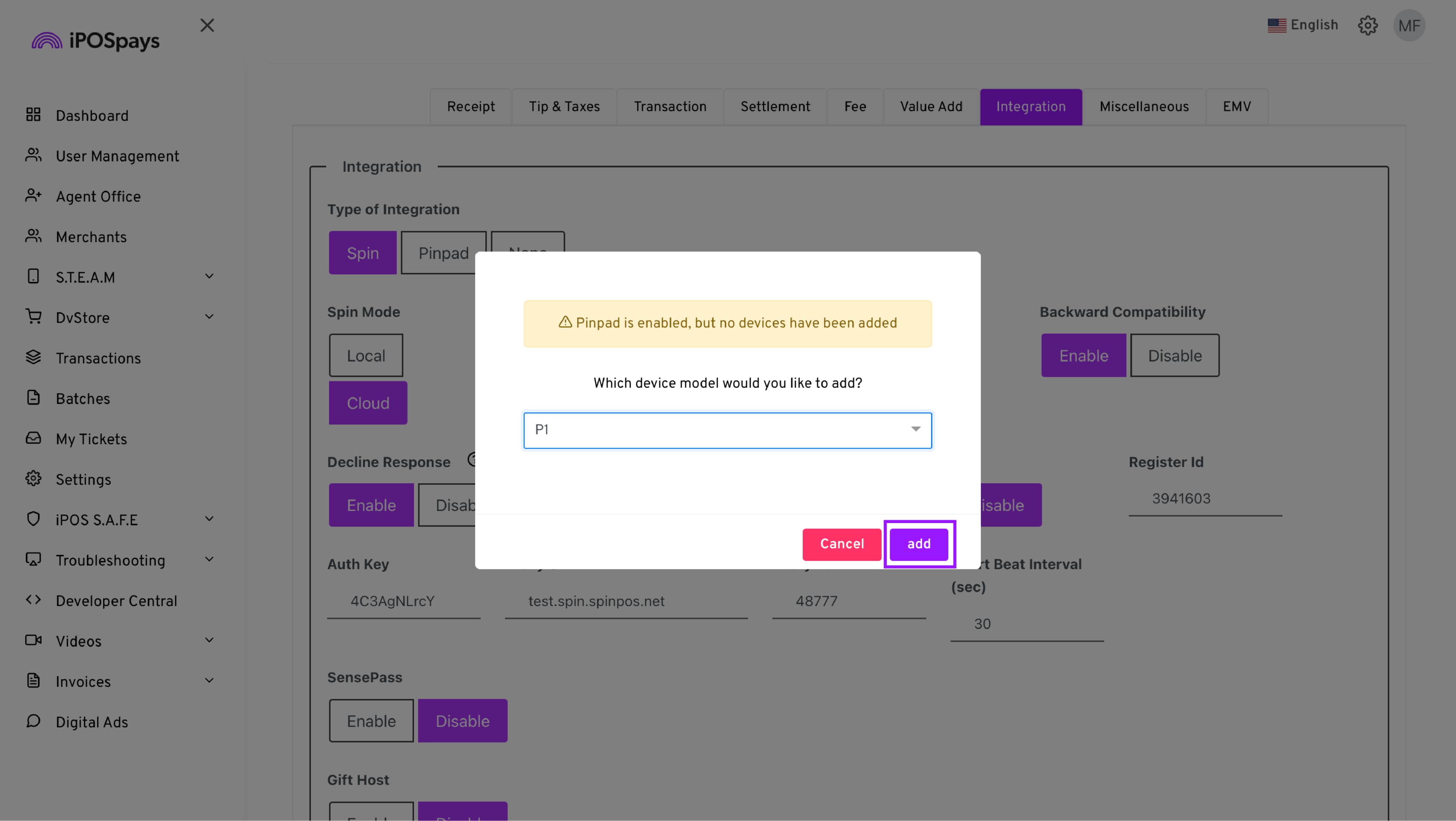Viewport: 1456px width, 821px height.
Task: Open the device model dropdown showing P1
Action: pos(727,430)
